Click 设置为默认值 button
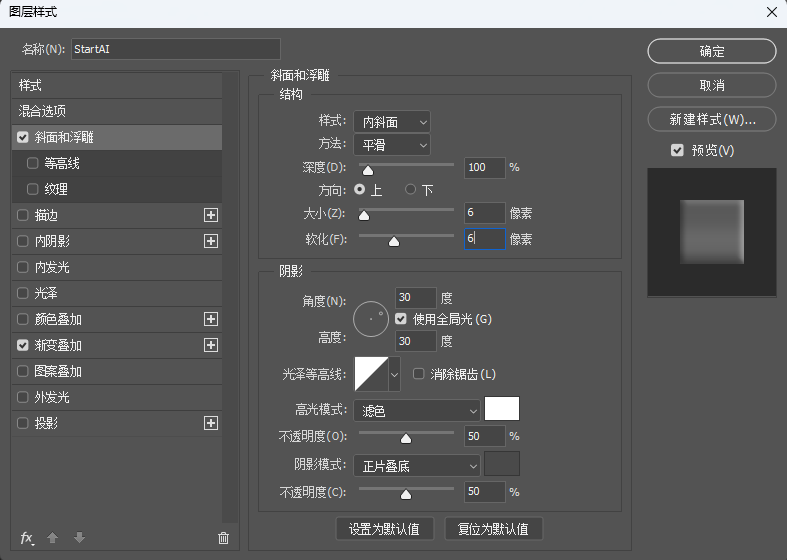 [x=384, y=529]
